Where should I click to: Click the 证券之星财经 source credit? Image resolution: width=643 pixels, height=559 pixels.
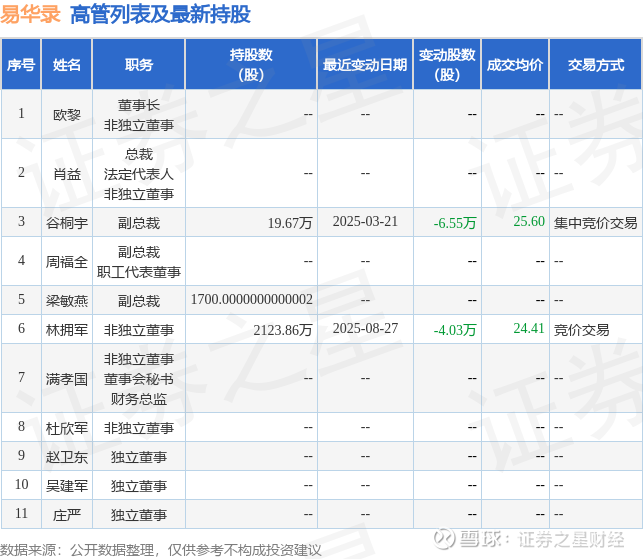[571, 539]
